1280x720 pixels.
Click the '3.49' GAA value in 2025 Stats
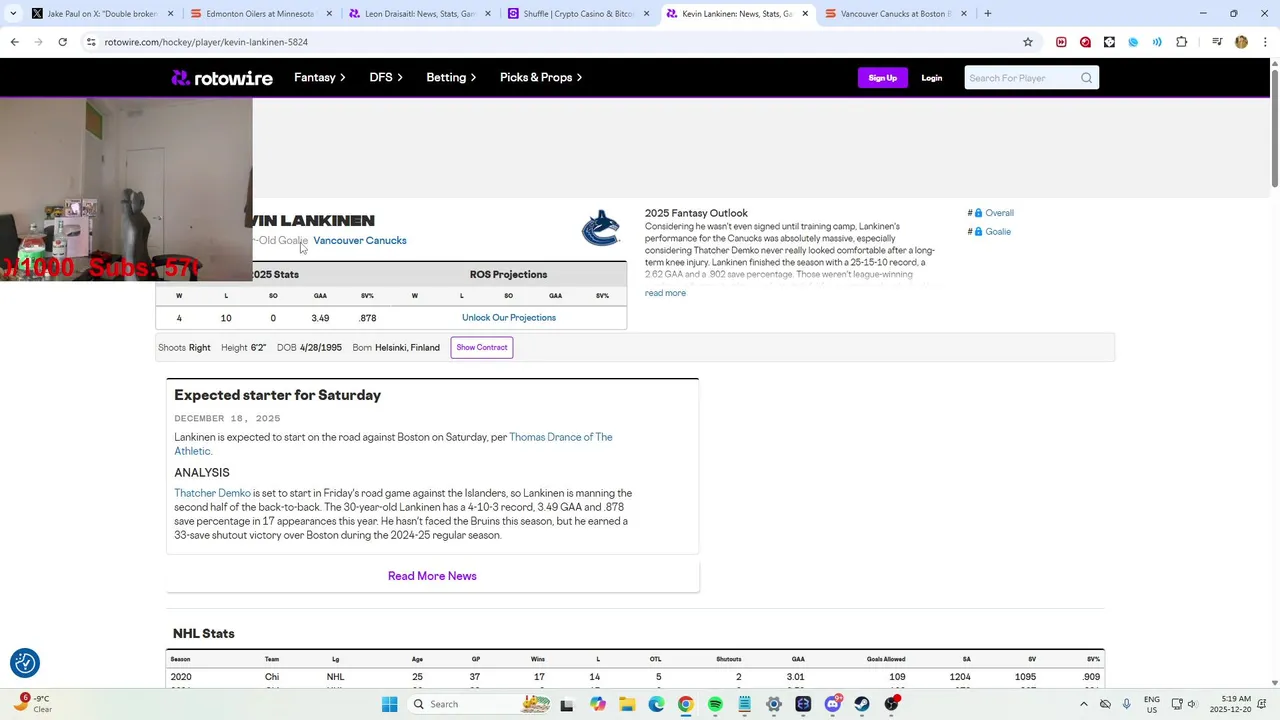tap(320, 318)
